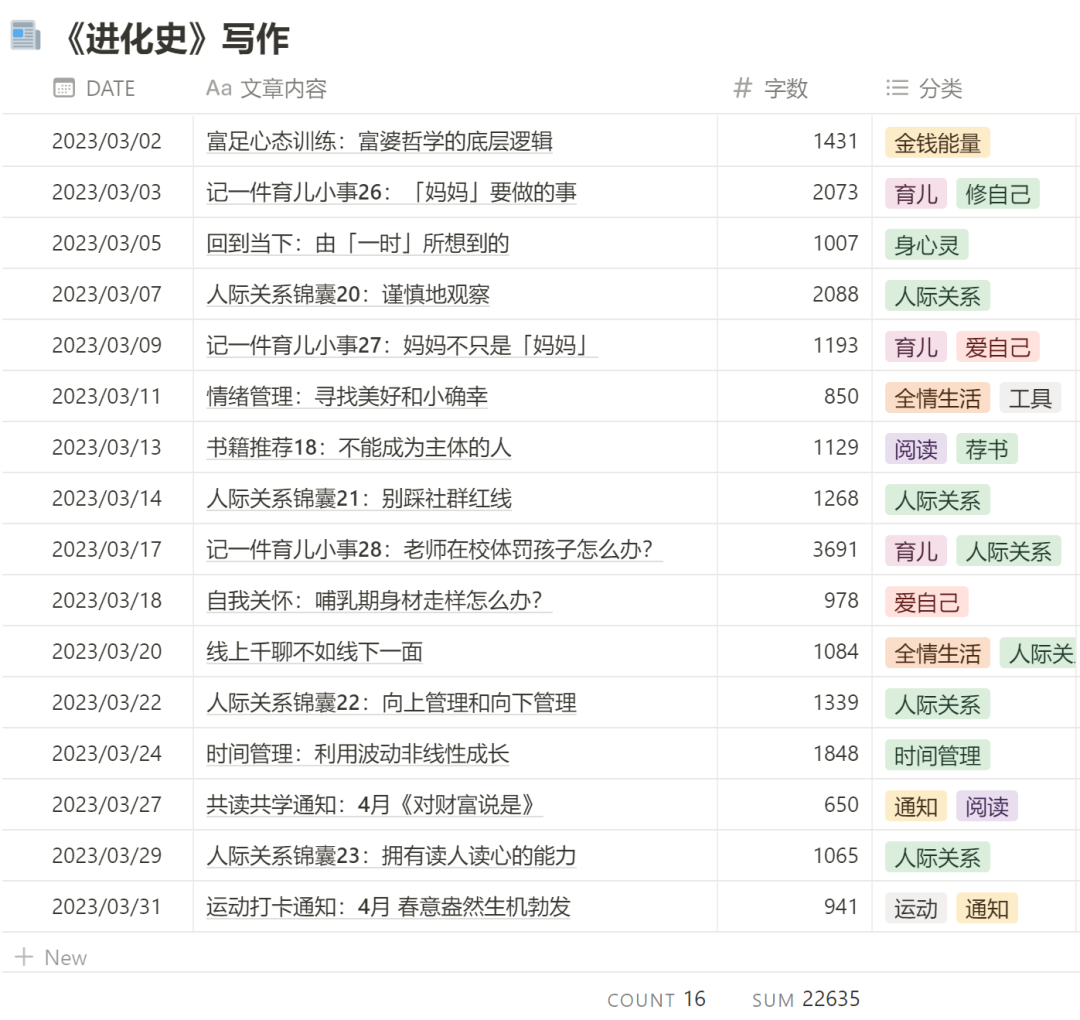
Task: Open page 时间管理：利用波动非线性成长
Action: click(x=357, y=753)
